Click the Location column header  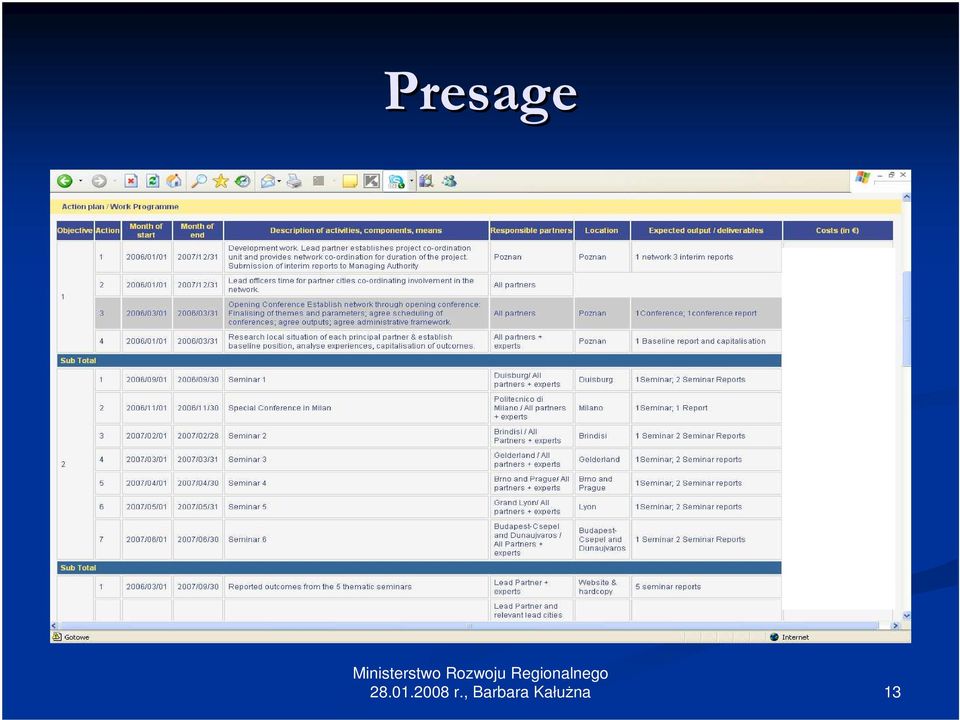pyautogui.click(x=601, y=231)
